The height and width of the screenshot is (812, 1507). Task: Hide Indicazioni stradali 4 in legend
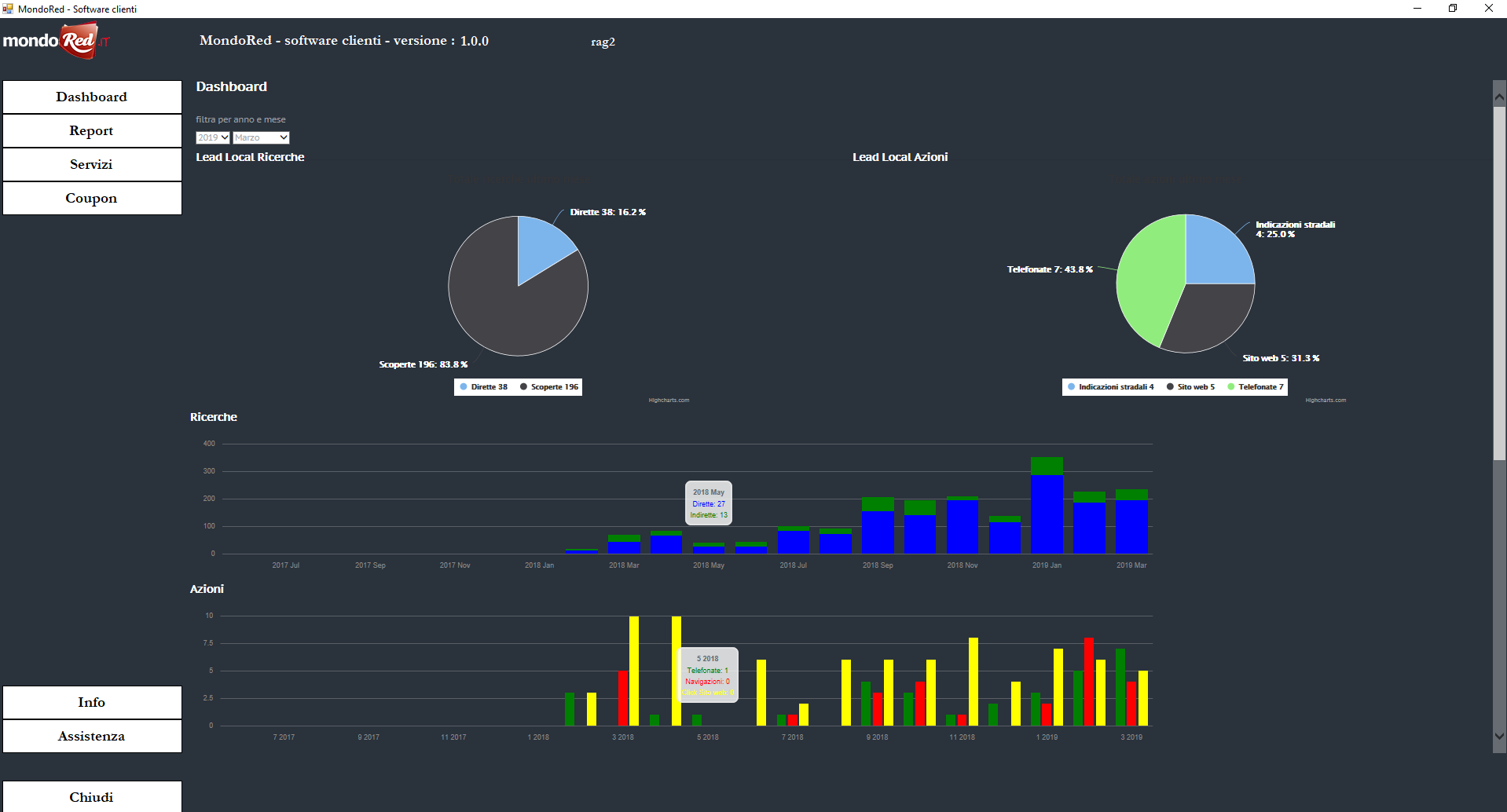1111,387
